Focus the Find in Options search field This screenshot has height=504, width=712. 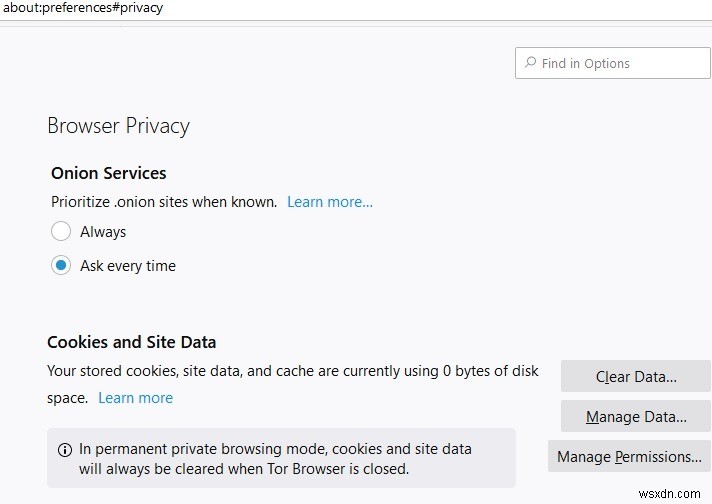613,63
